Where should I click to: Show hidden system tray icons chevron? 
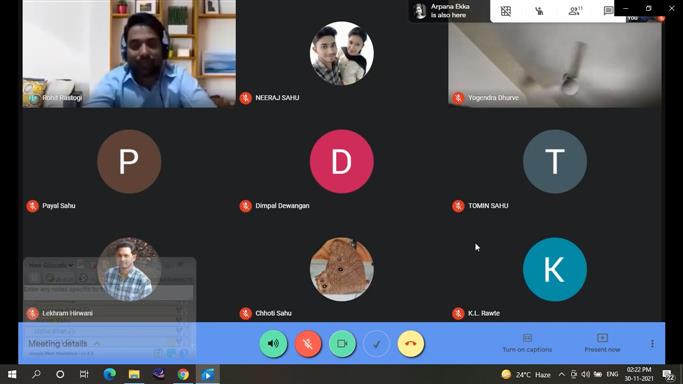[561, 374]
